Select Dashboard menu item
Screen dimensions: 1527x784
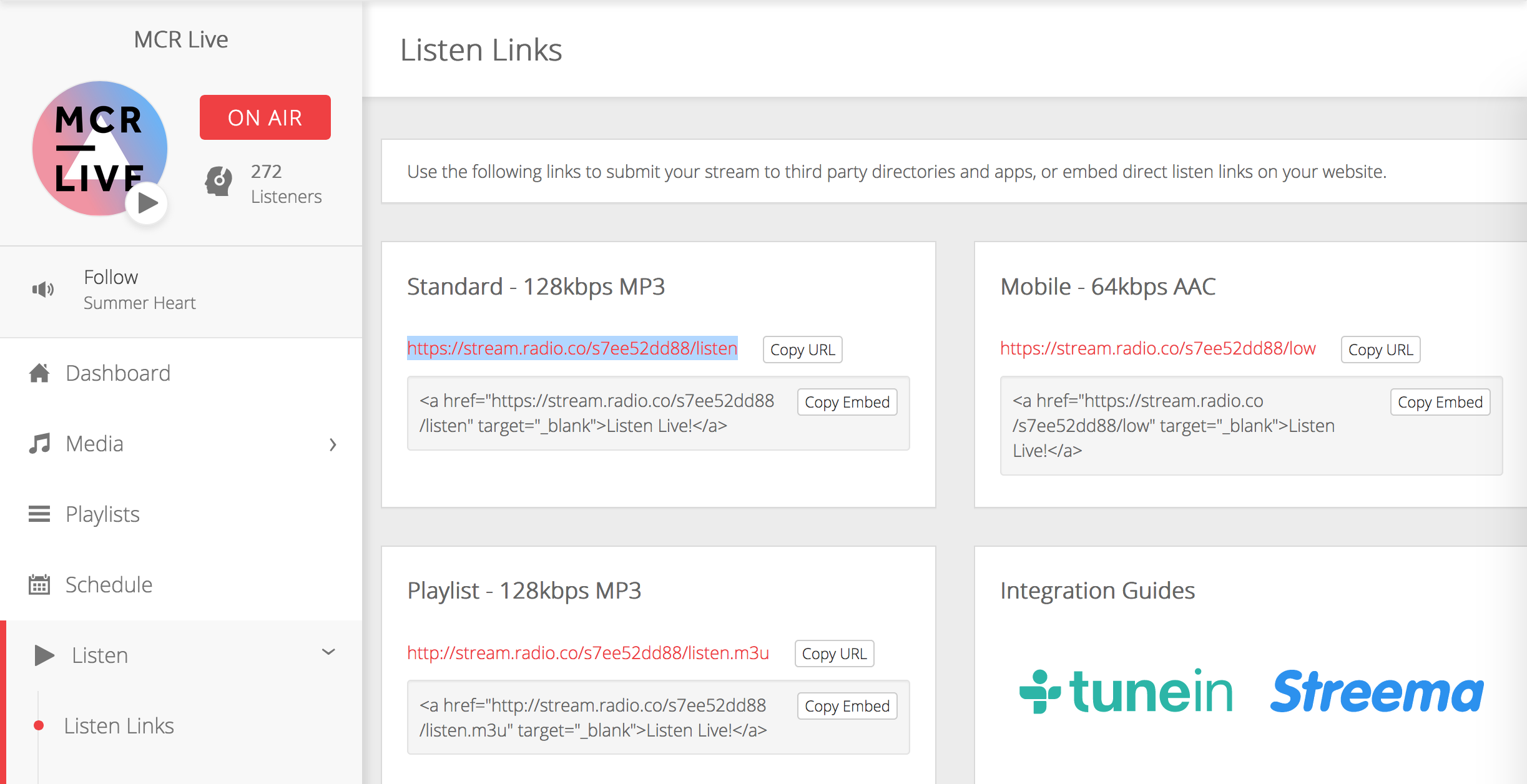tap(116, 372)
